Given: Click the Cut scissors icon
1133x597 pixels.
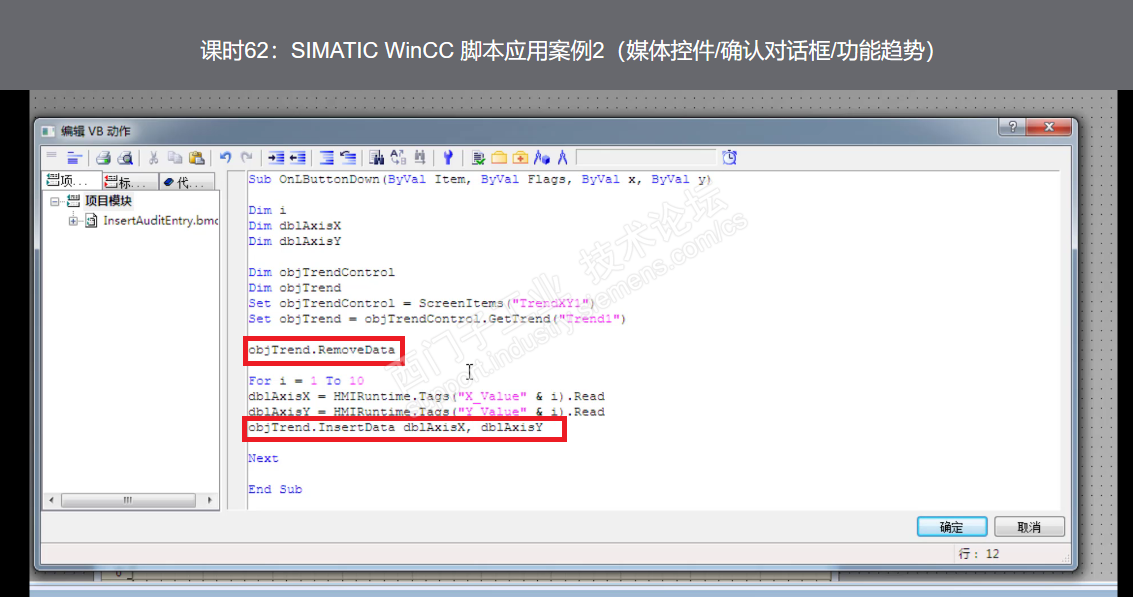Looking at the screenshot, I should 153,158.
